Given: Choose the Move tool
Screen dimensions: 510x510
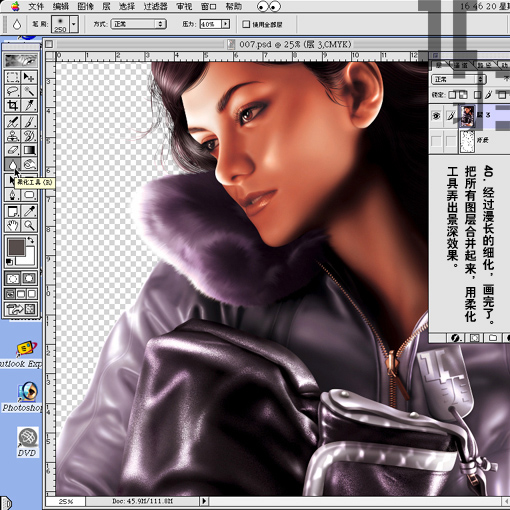Looking at the screenshot, I should [29, 77].
